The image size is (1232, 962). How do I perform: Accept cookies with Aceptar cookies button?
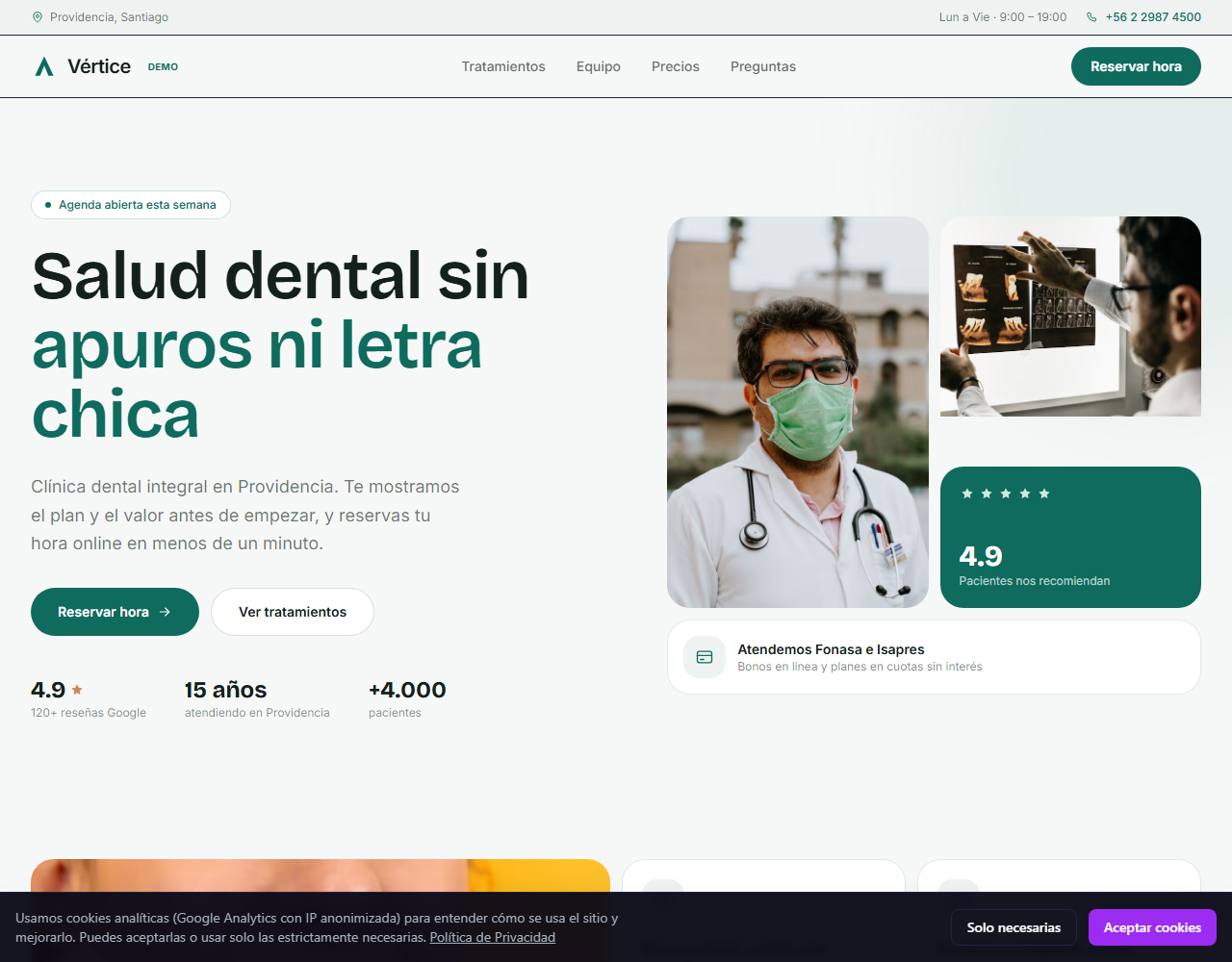(1152, 927)
